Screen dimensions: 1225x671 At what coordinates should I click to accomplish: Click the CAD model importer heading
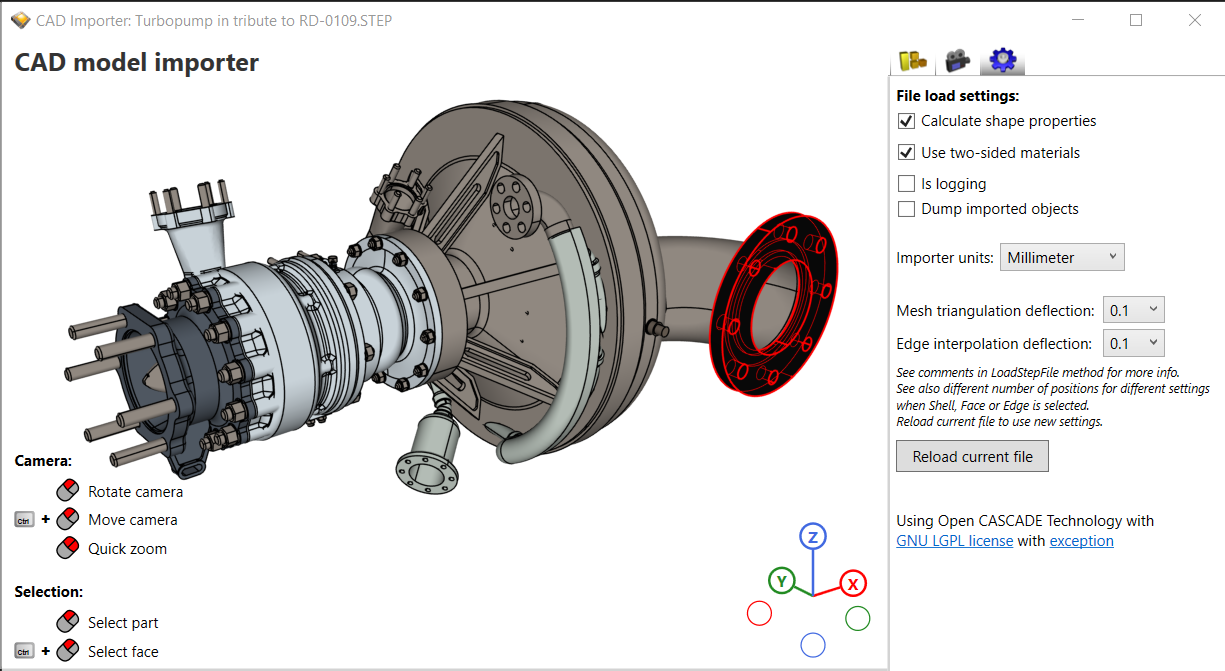[x=136, y=63]
